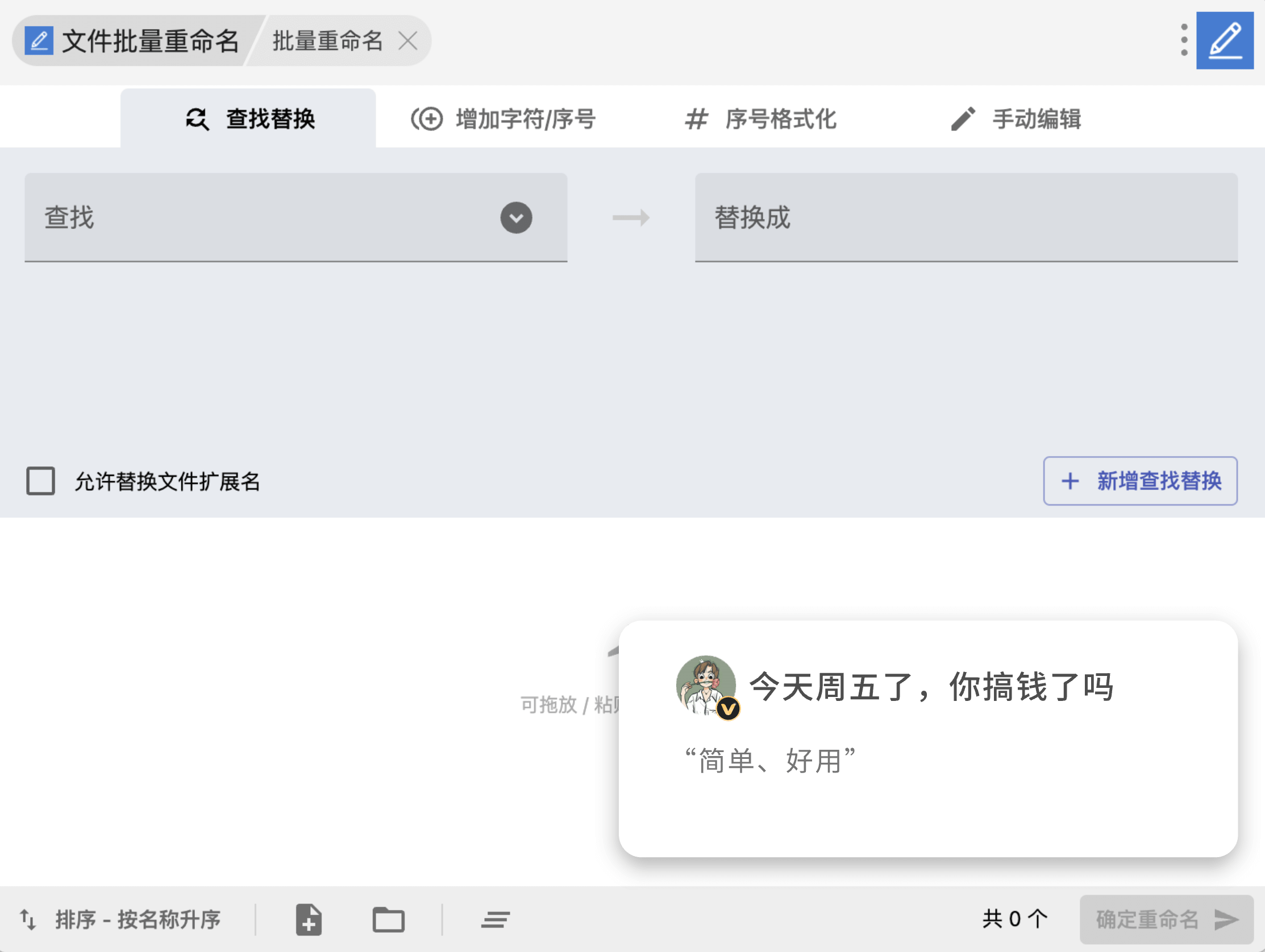This screenshot has height=952, width=1265.
Task: Click 新增查找替换 button
Action: pos(1140,481)
